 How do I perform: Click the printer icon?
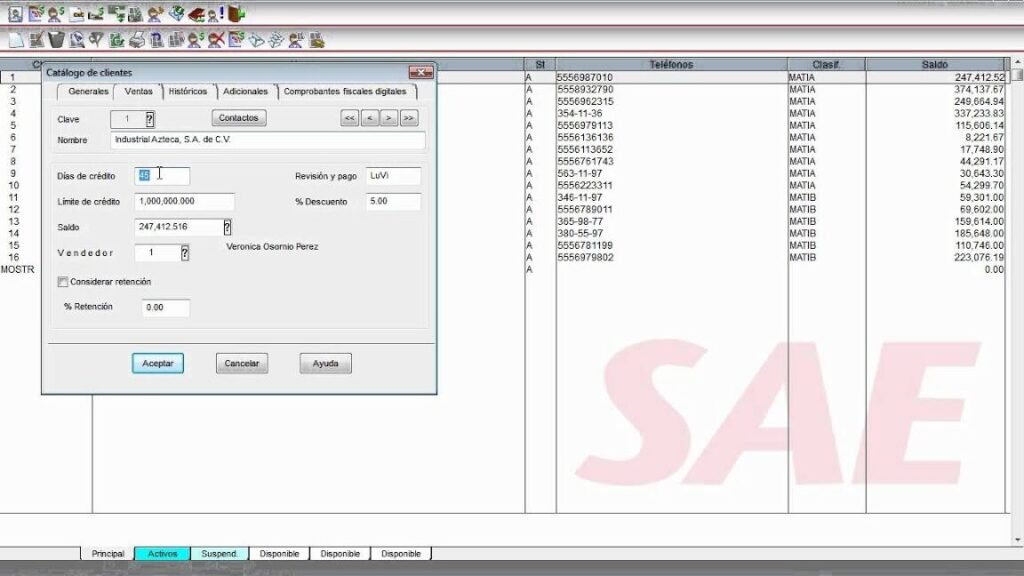[x=136, y=40]
